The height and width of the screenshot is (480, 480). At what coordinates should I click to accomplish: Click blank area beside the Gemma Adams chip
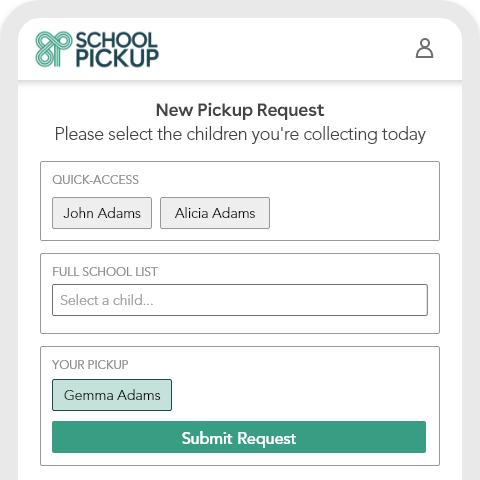[300, 395]
